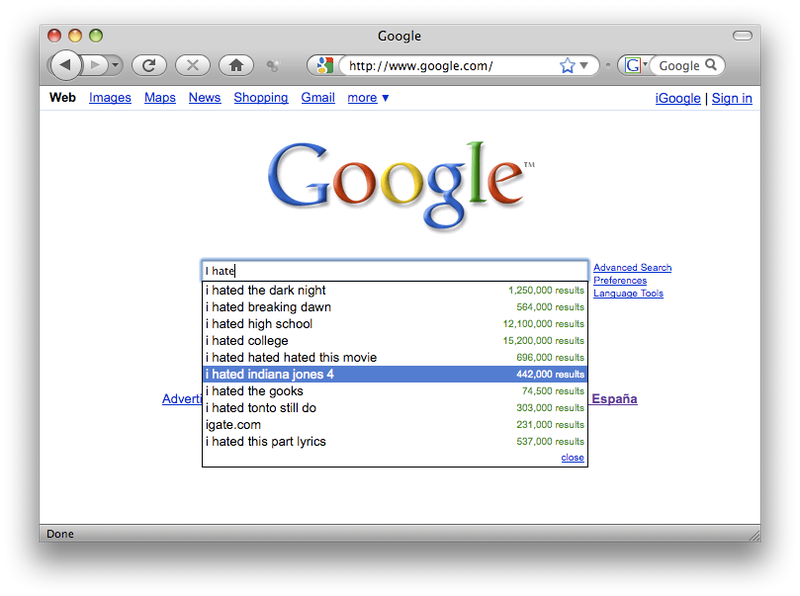Open Language Tools link

pos(628,293)
